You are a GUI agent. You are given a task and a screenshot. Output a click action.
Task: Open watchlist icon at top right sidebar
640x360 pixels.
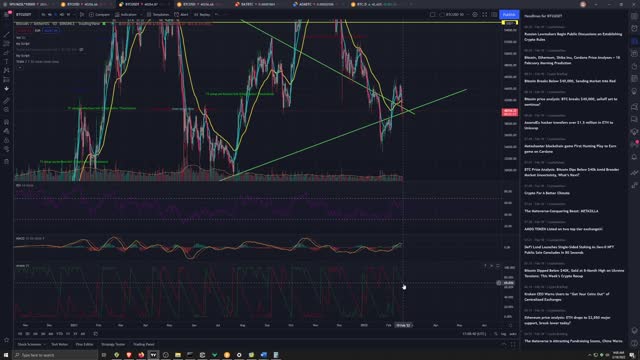point(634,16)
